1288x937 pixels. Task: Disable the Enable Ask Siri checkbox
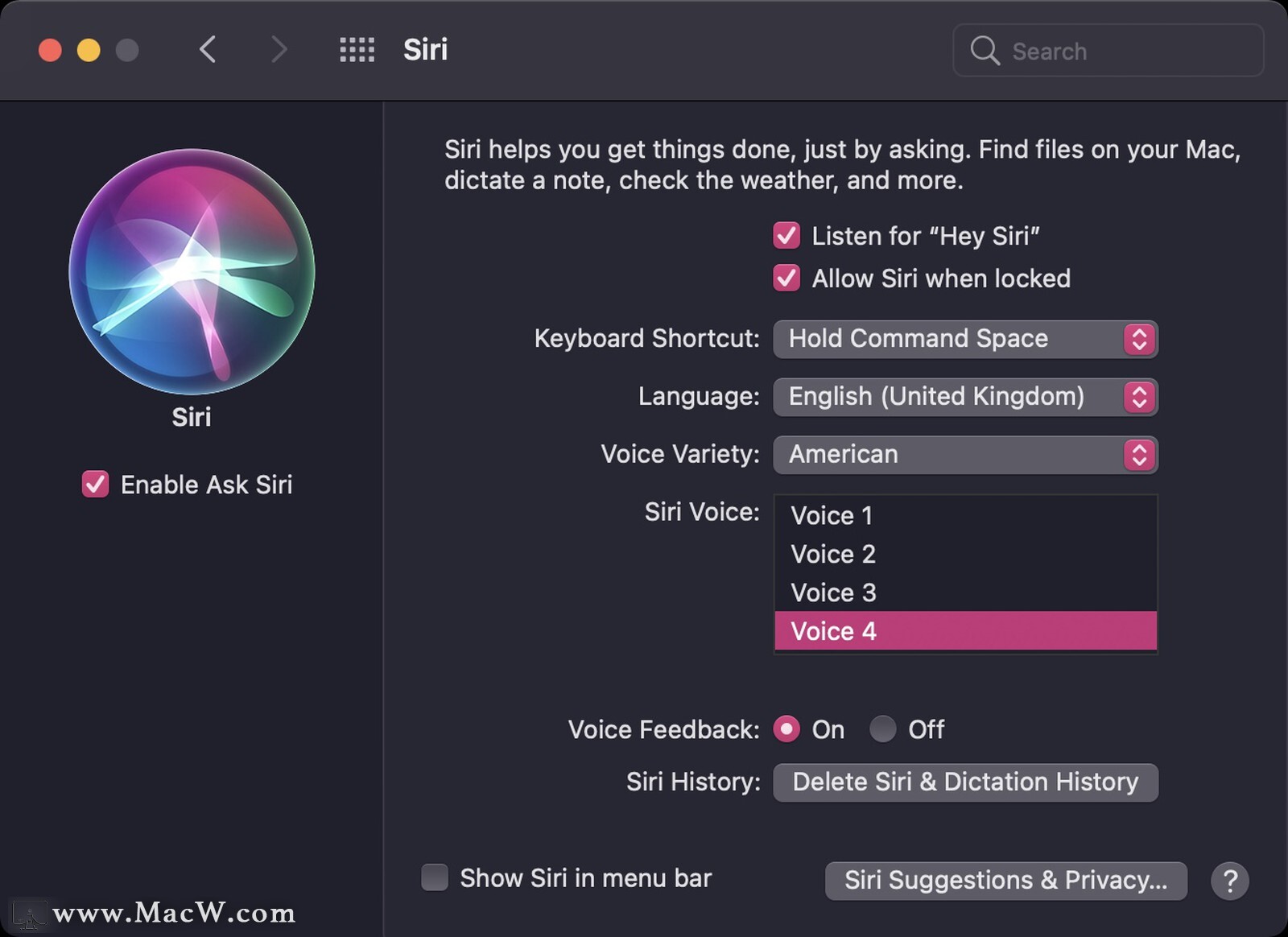(95, 485)
